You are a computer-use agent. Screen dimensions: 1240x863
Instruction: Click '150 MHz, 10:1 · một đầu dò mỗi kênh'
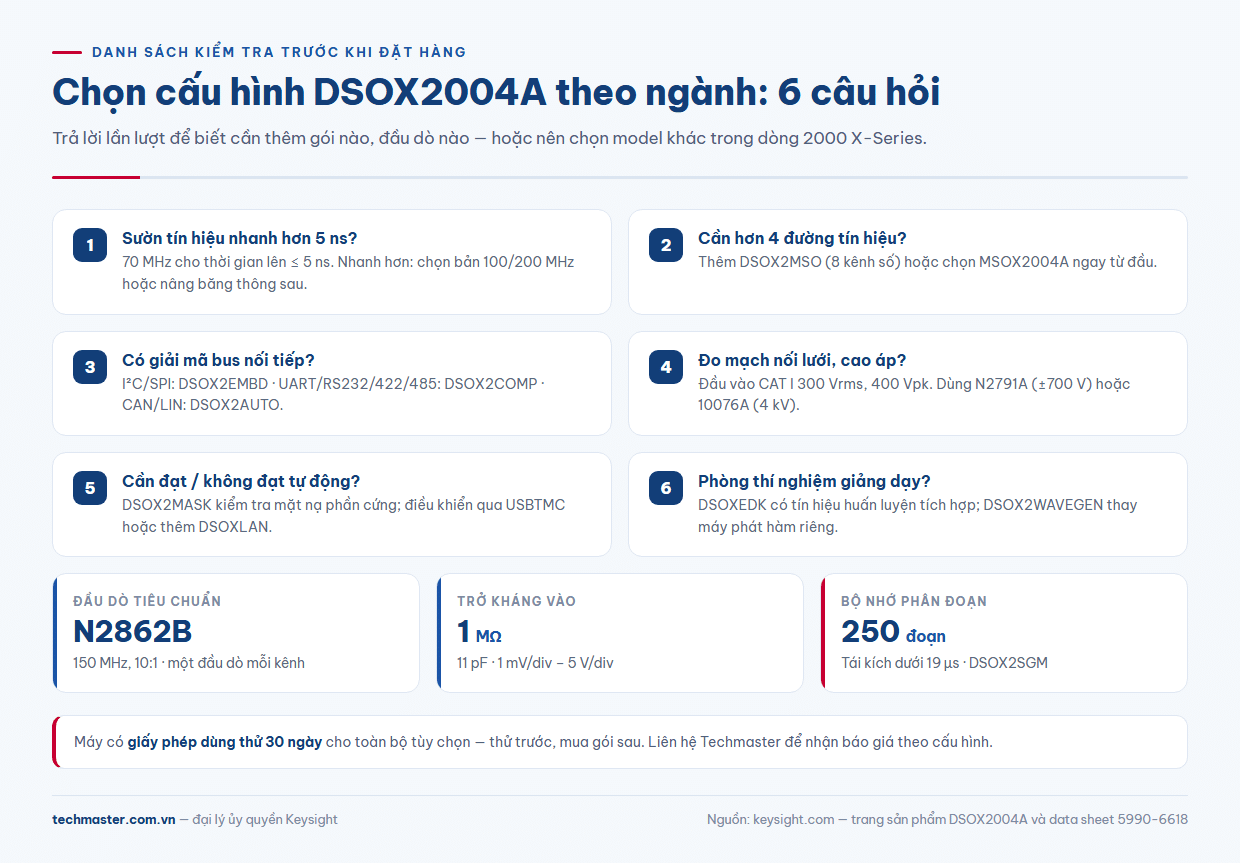click(189, 662)
